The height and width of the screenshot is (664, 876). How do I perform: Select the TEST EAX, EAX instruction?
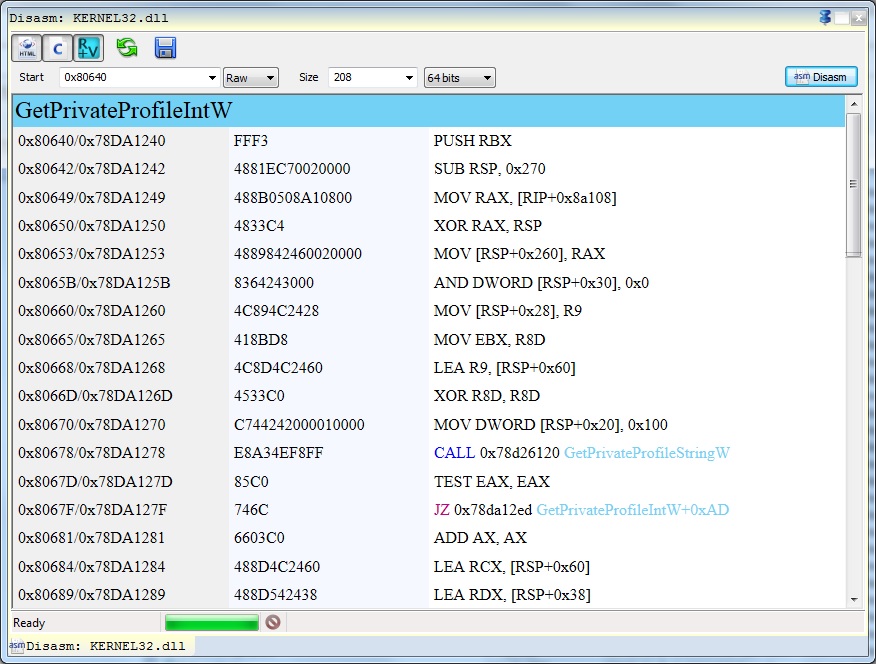492,481
